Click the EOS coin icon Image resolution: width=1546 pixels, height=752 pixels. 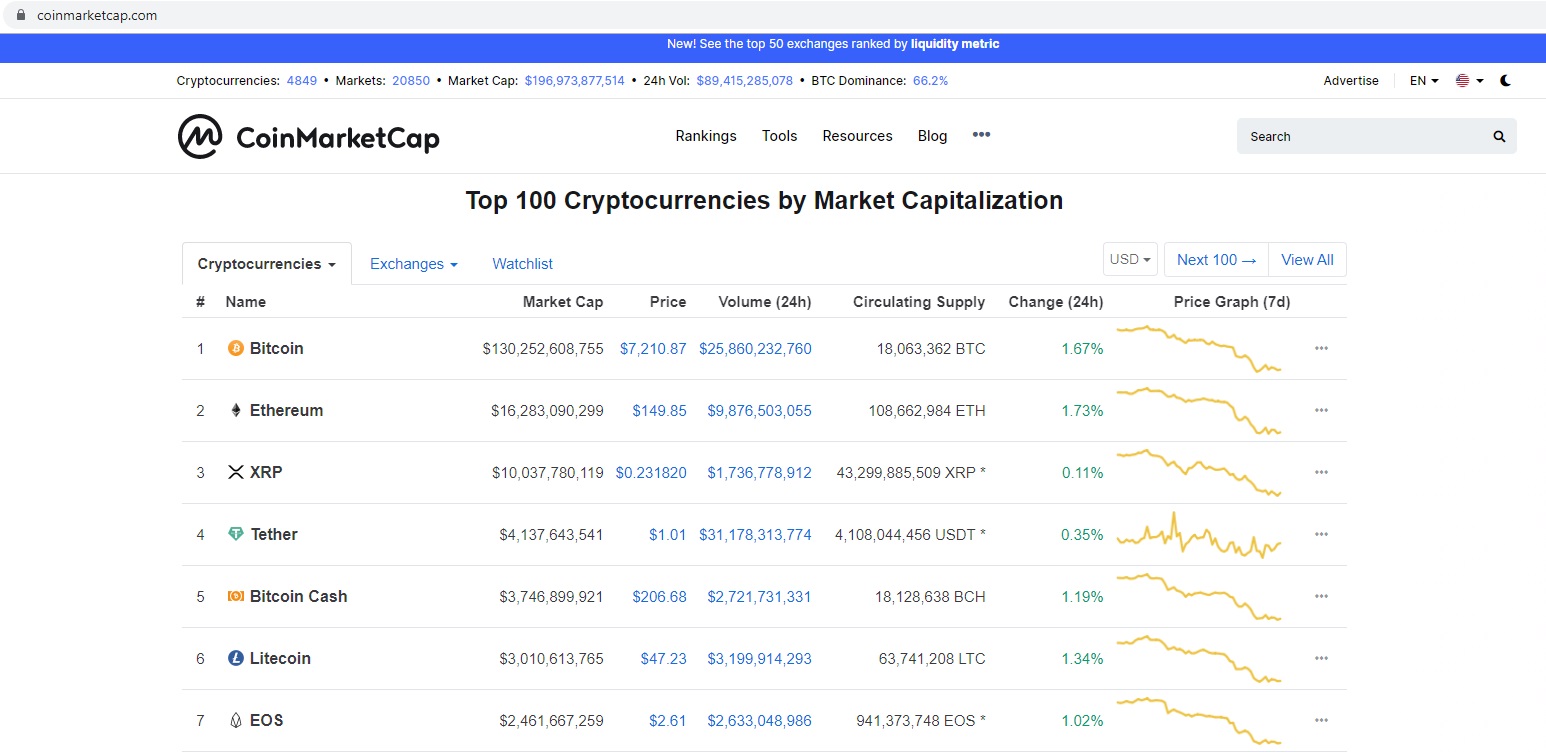click(x=236, y=720)
